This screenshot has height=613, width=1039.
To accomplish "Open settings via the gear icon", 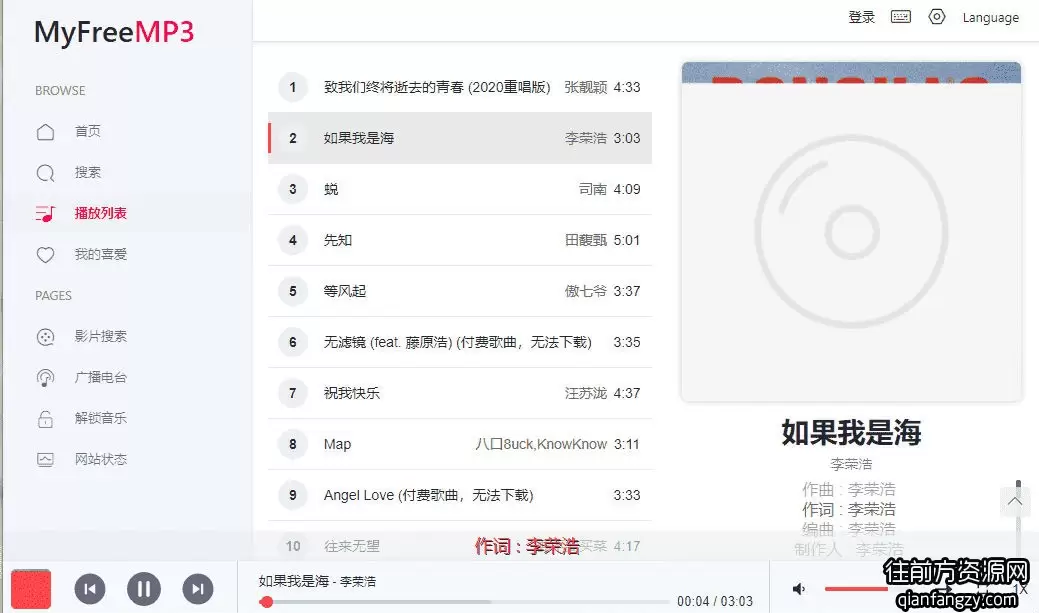I will coord(937,17).
